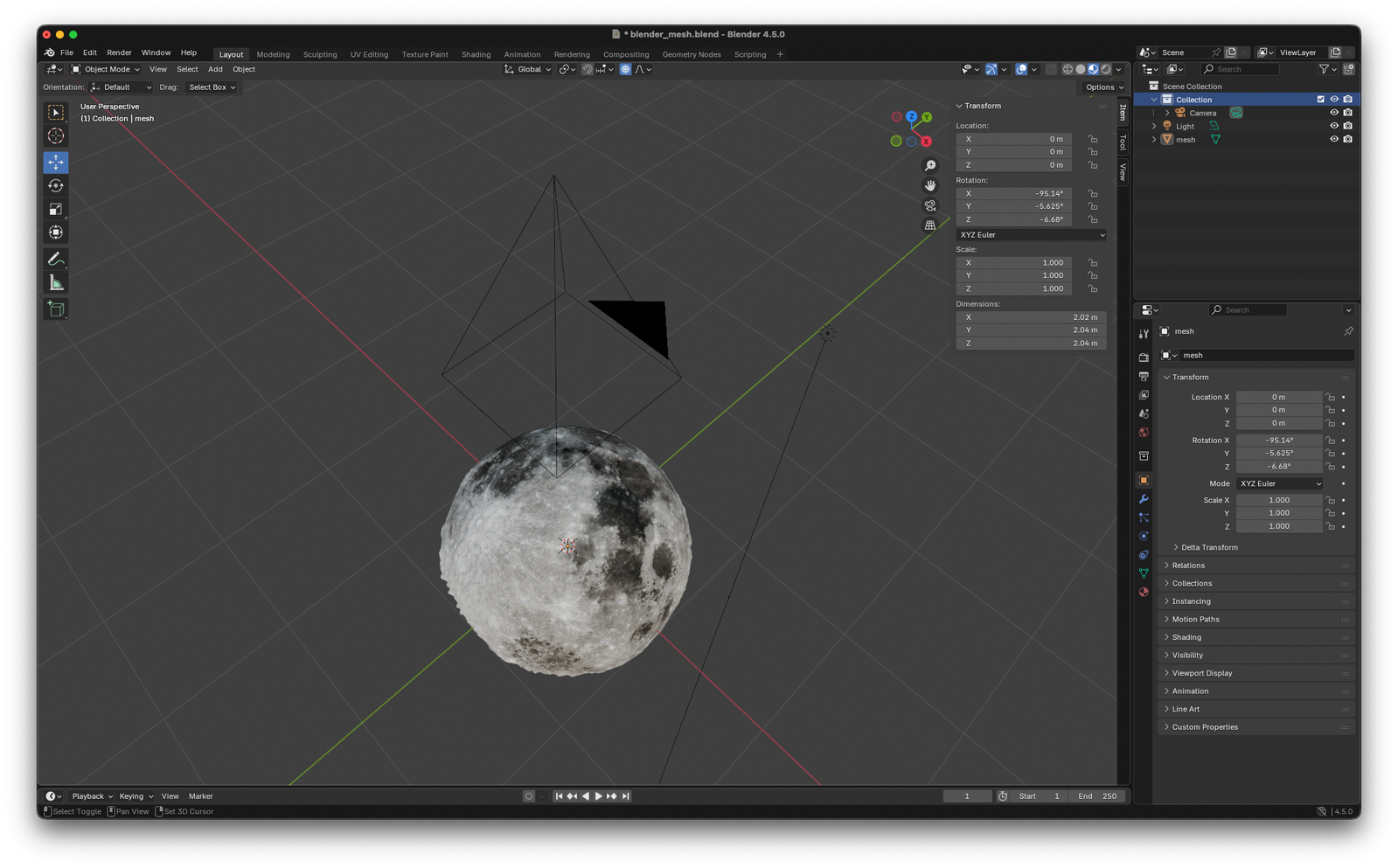Open the Object Mode dropdown

click(105, 69)
